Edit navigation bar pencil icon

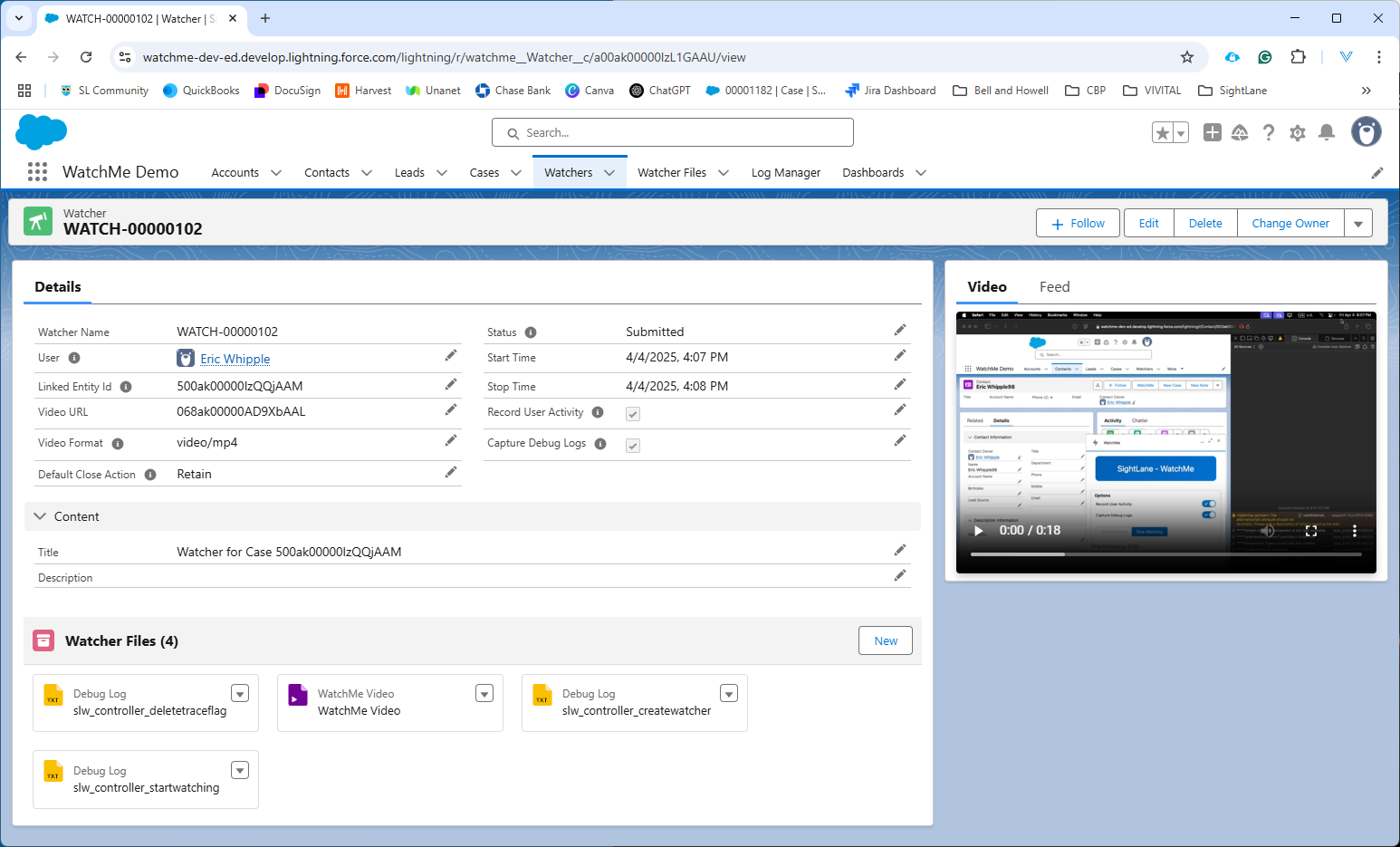[1376, 173]
